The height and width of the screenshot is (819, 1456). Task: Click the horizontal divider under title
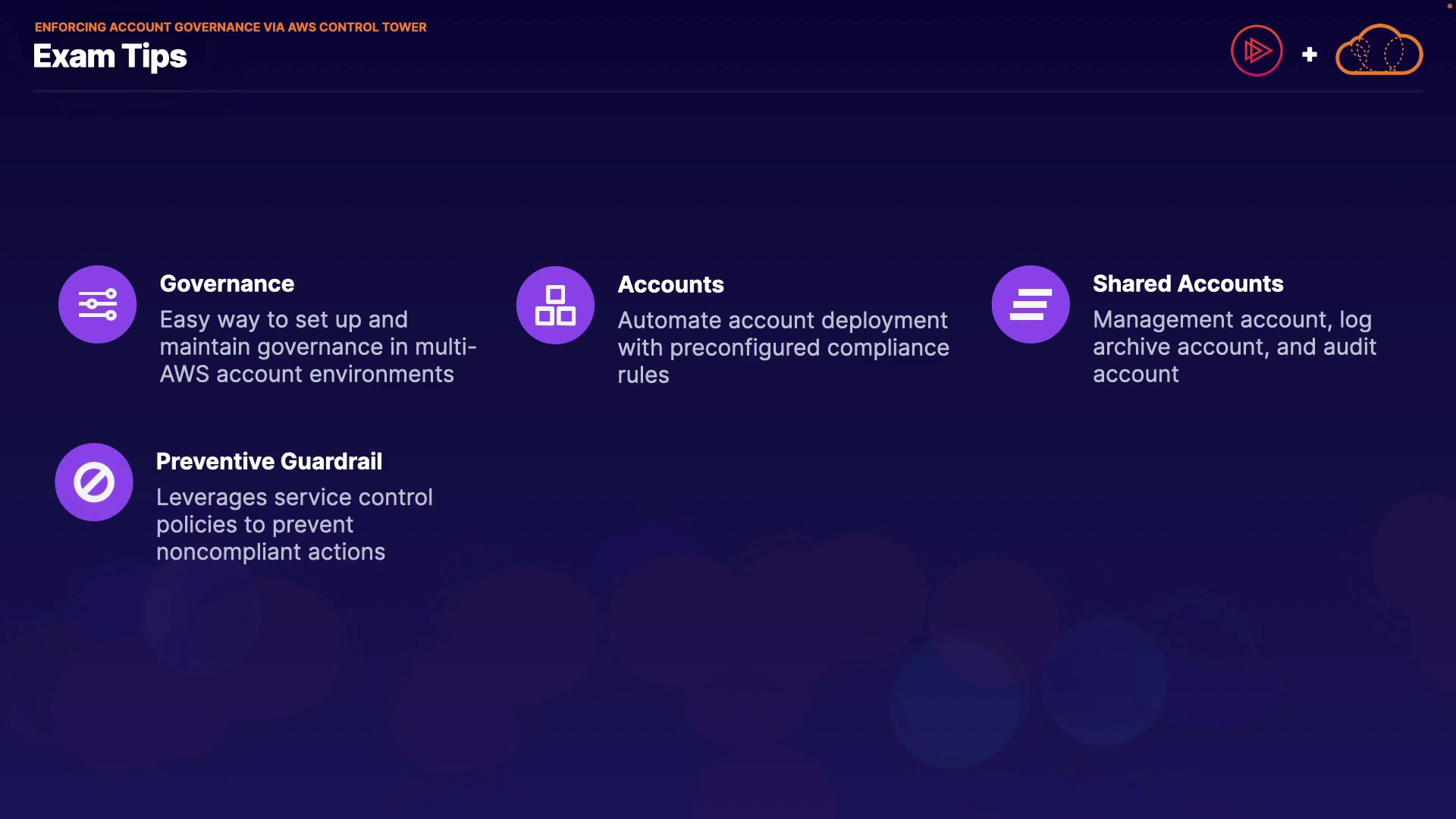[728, 92]
